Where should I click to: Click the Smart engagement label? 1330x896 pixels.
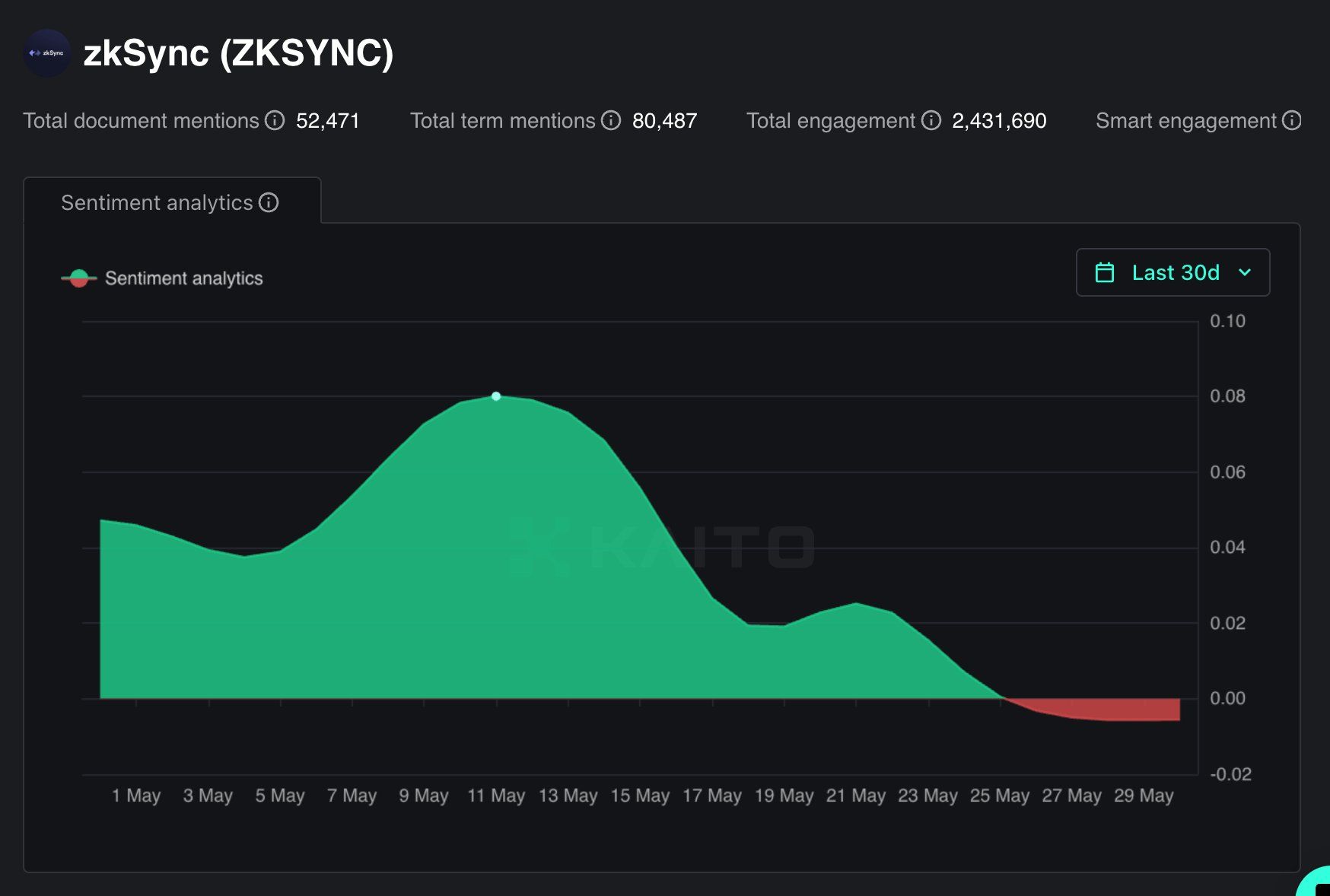pyautogui.click(x=1186, y=121)
